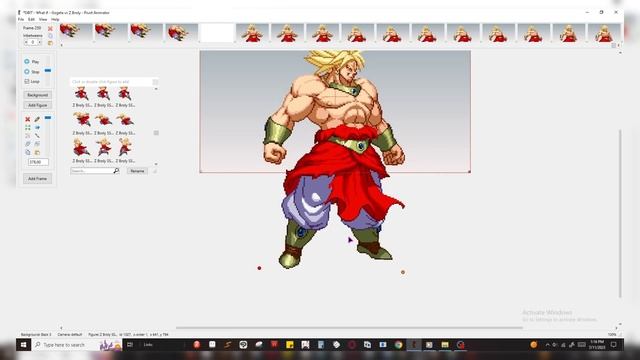This screenshot has height=360, width=640.
Task: Click the figure list scroll down arrow
Action: click(x=156, y=164)
